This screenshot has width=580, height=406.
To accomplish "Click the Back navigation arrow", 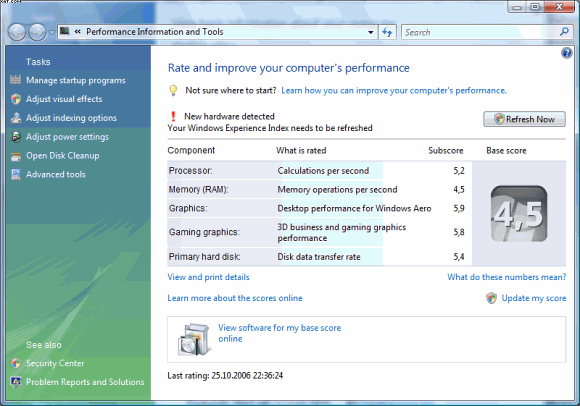I will point(17,32).
